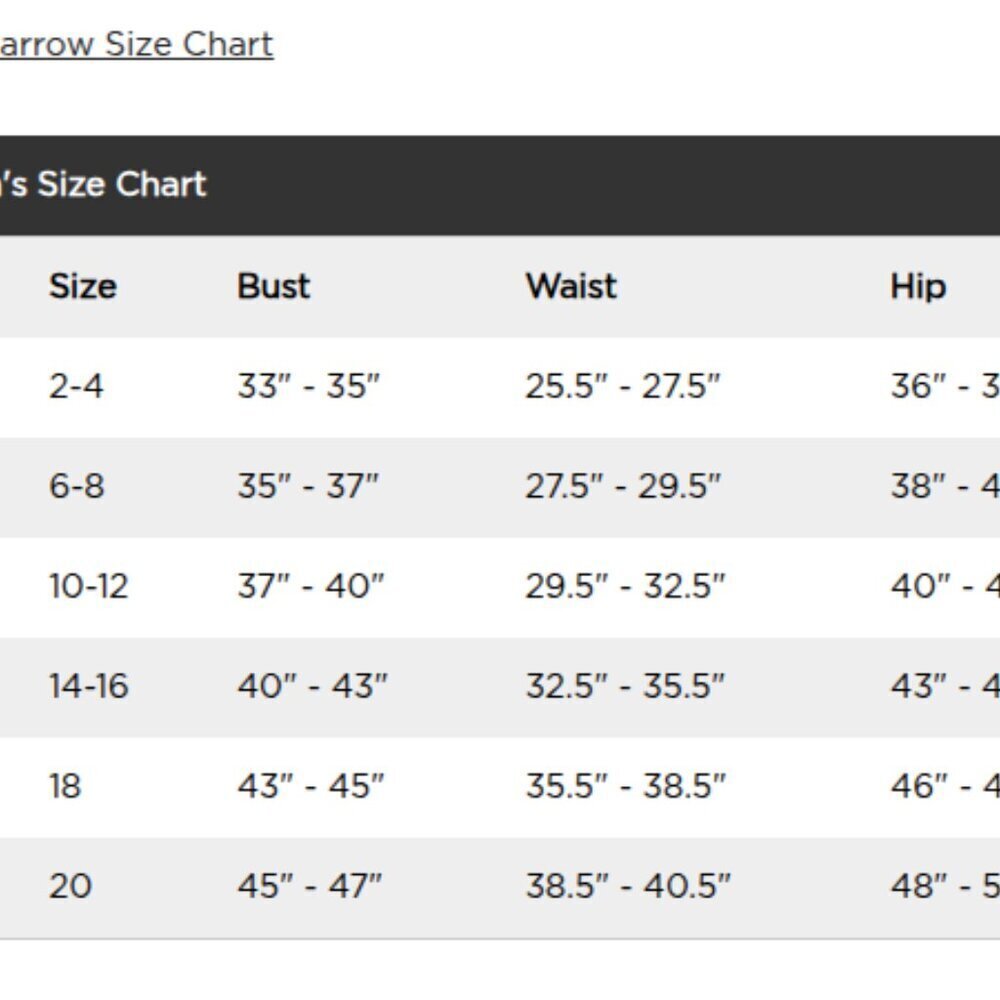Click size 10-12 row label
1000x1000 pixels.
[89, 586]
